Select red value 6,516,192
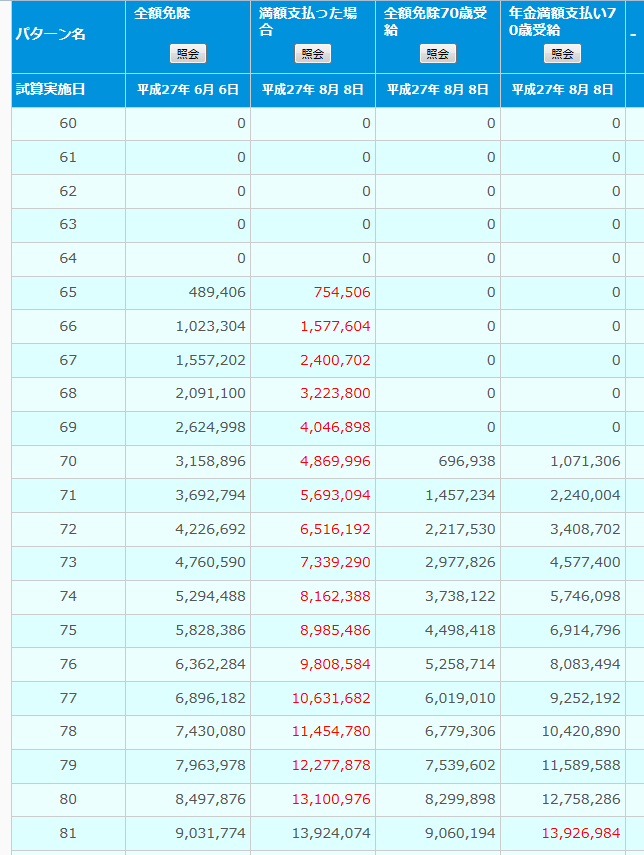 pyautogui.click(x=335, y=529)
